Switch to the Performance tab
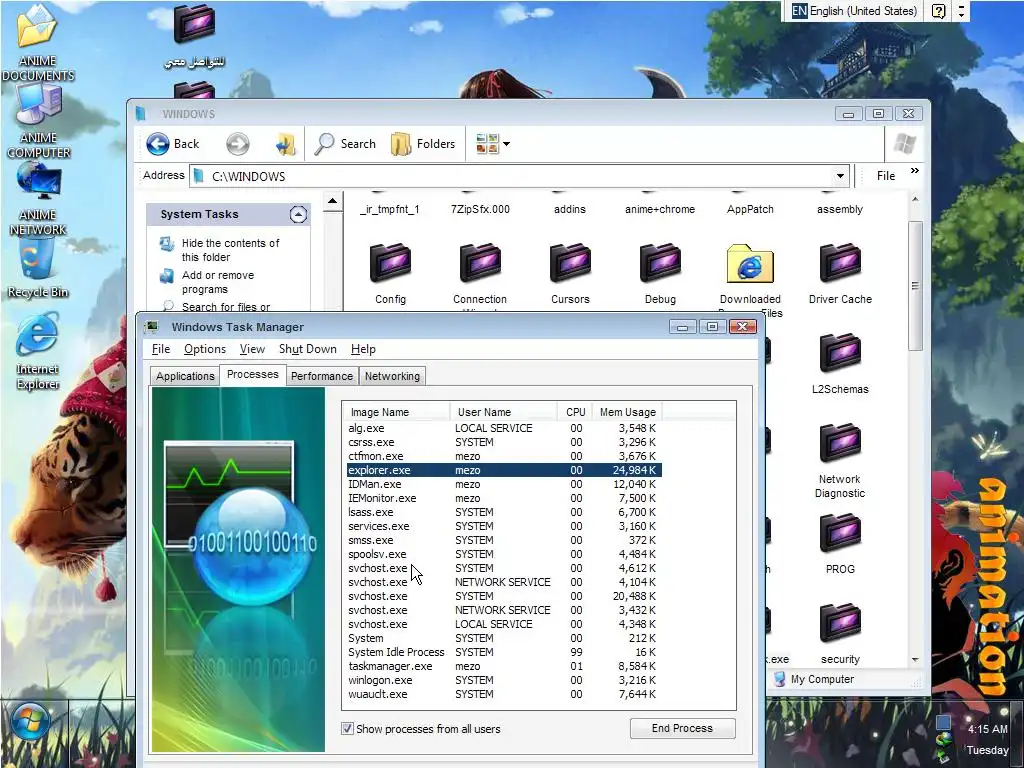This screenshot has width=1024, height=768. [322, 376]
